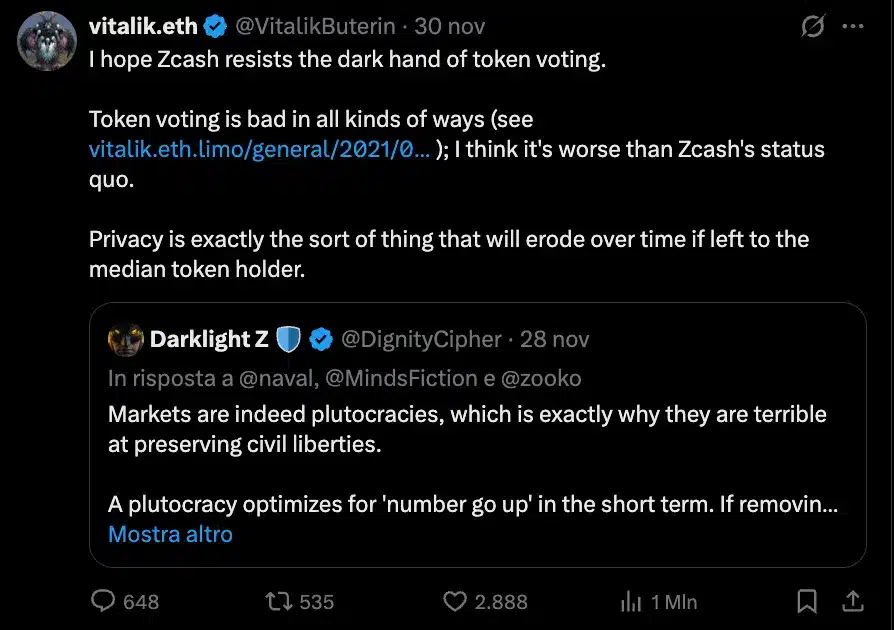Share the tweet via the share icon
894x630 pixels.
[x=852, y=601]
